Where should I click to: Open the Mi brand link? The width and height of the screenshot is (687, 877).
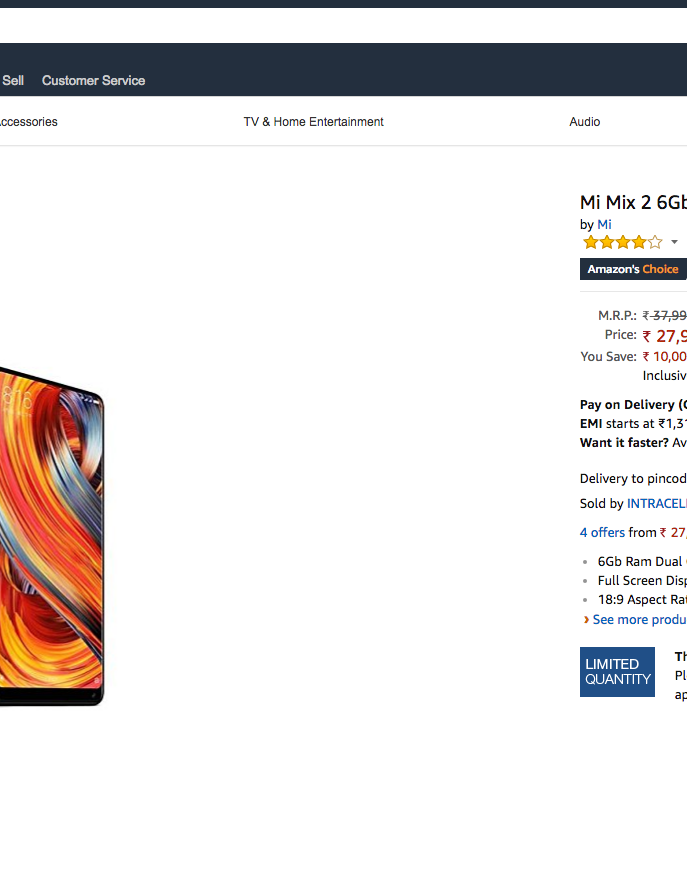click(x=604, y=225)
